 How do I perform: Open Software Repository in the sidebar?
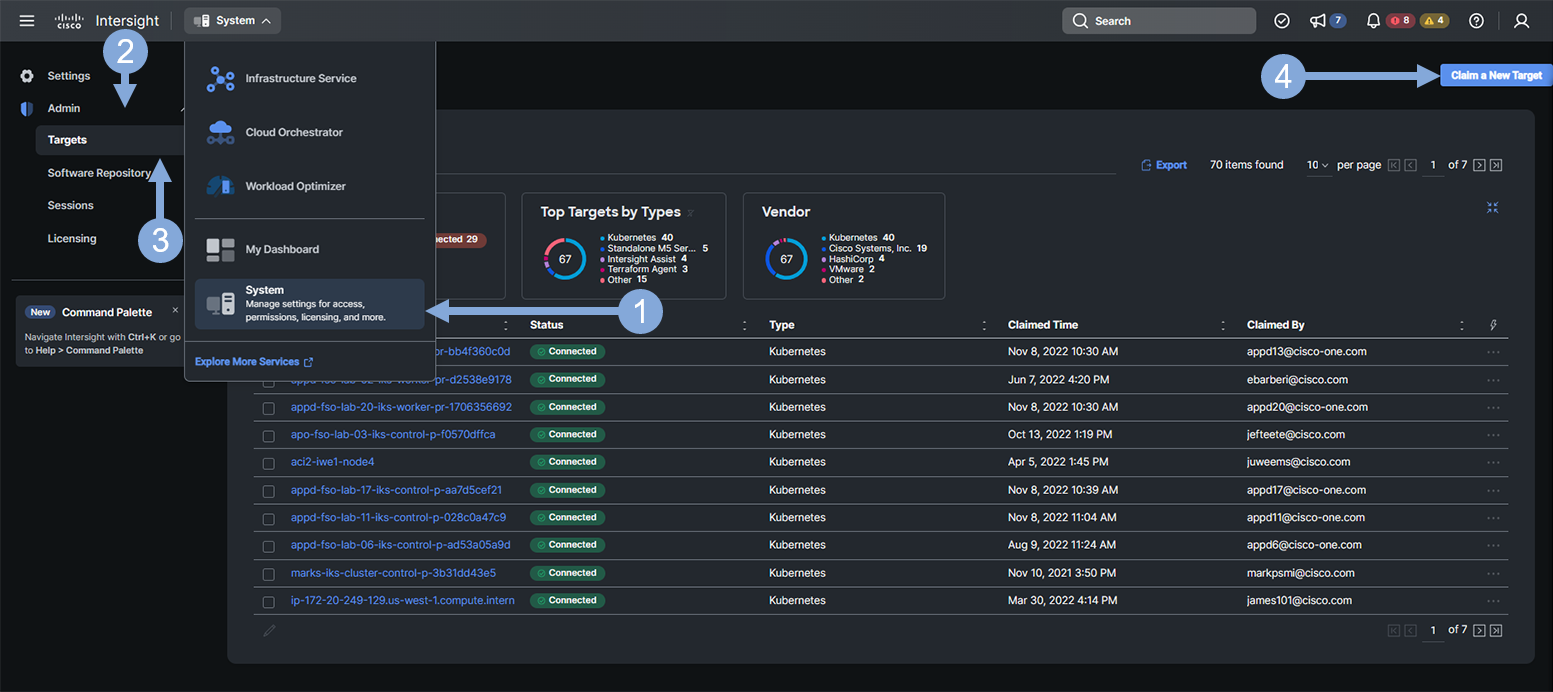tap(99, 173)
